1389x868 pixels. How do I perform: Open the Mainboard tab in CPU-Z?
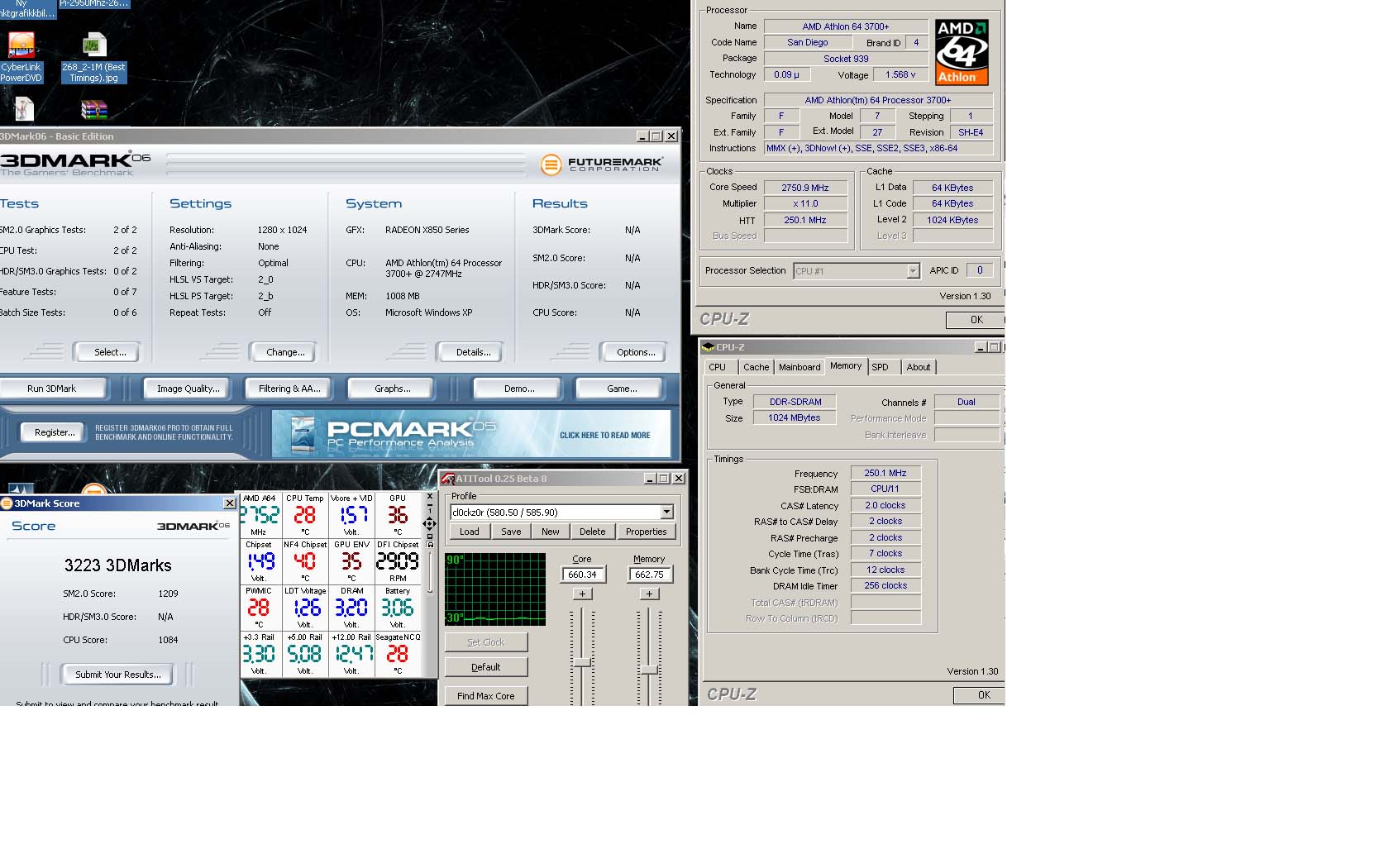(800, 367)
